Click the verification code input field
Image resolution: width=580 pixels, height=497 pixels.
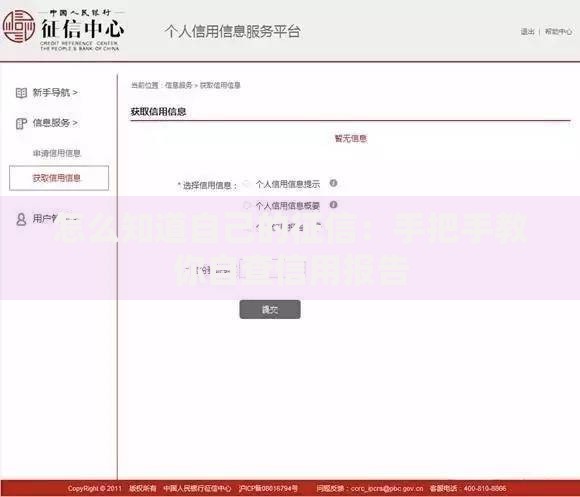(x=273, y=269)
